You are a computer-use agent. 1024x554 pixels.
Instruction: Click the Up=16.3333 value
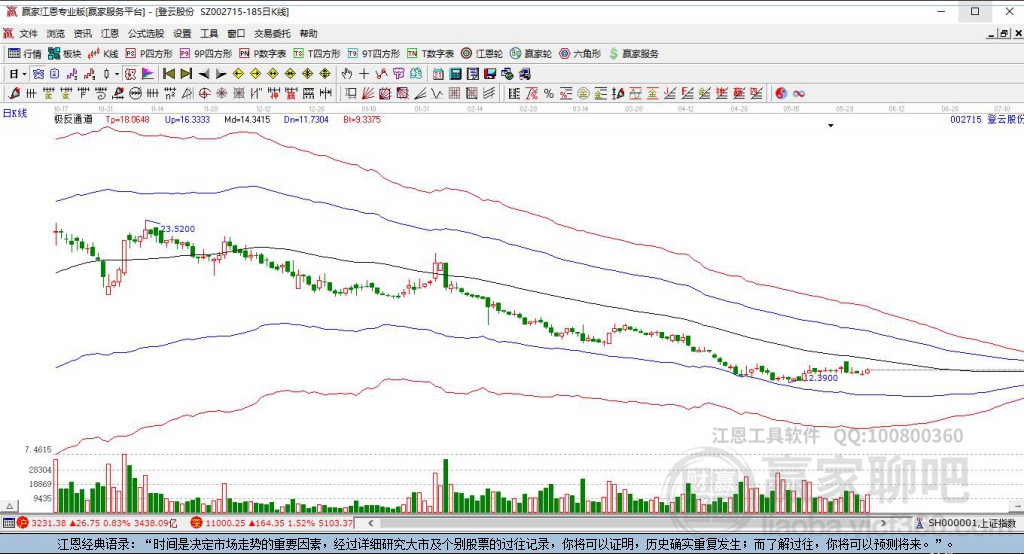click(187, 120)
